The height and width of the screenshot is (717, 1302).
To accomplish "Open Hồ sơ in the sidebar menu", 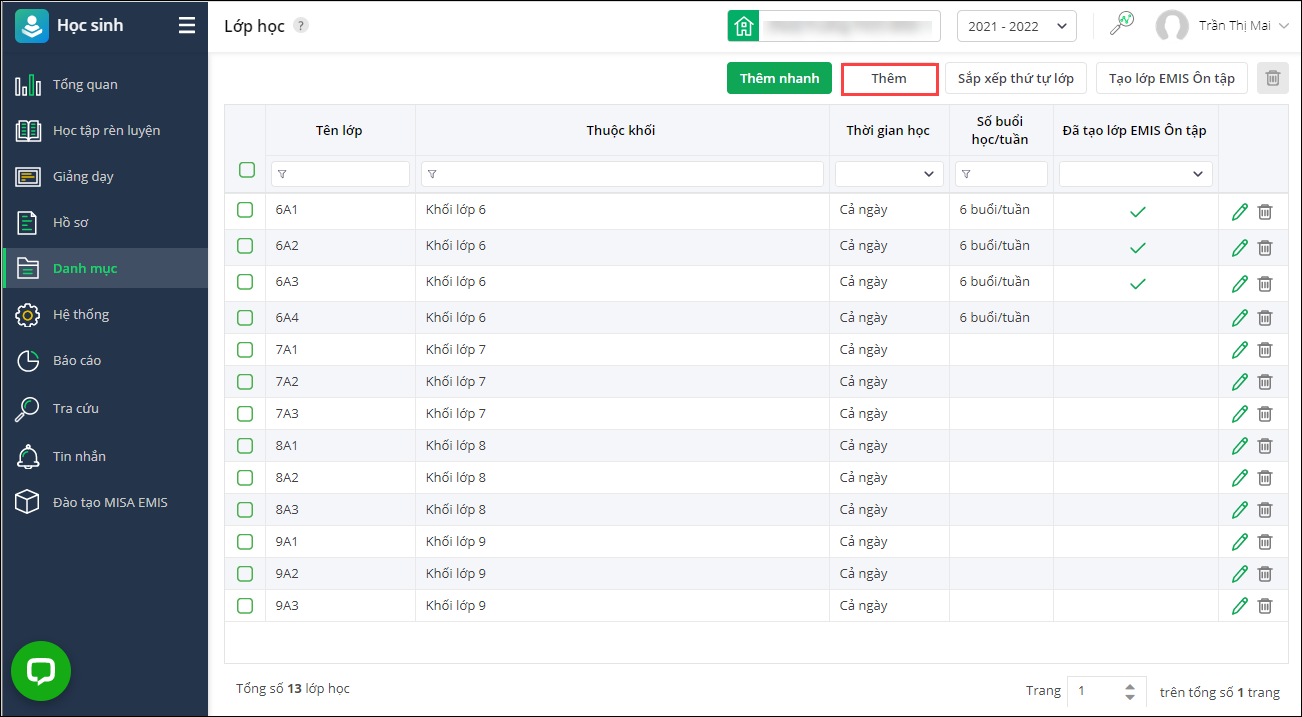I will pos(71,222).
